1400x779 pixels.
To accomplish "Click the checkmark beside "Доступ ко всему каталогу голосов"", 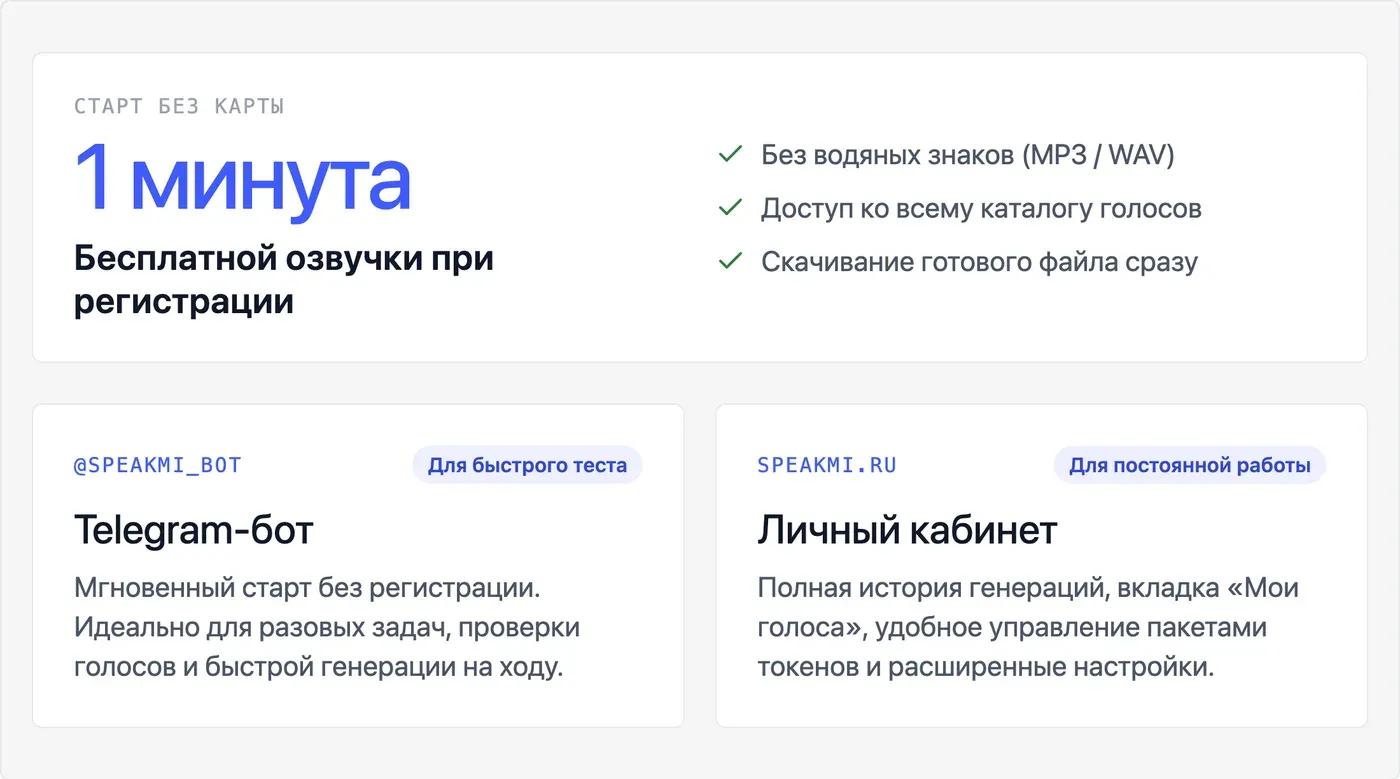I will tap(731, 208).
